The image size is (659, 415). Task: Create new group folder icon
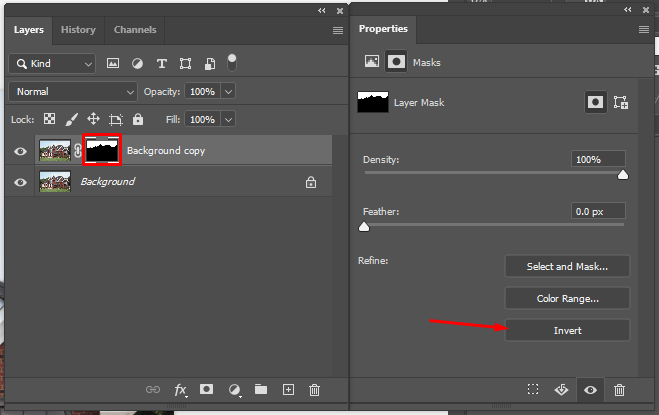click(261, 389)
